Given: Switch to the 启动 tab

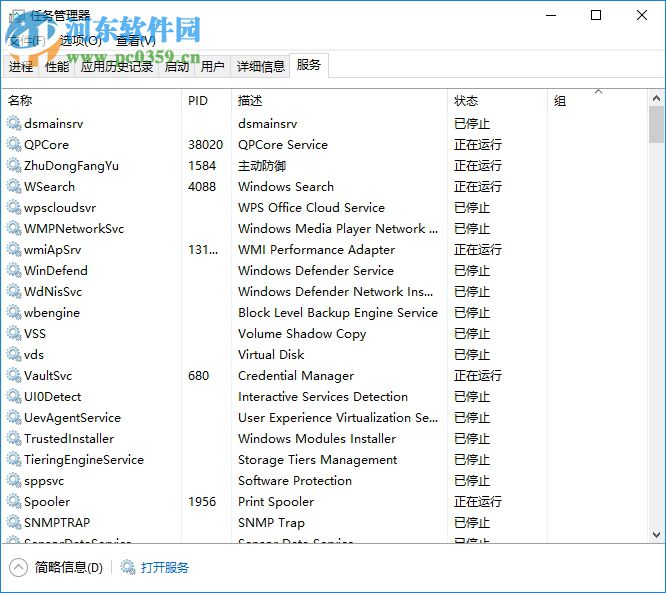Looking at the screenshot, I should [x=177, y=66].
